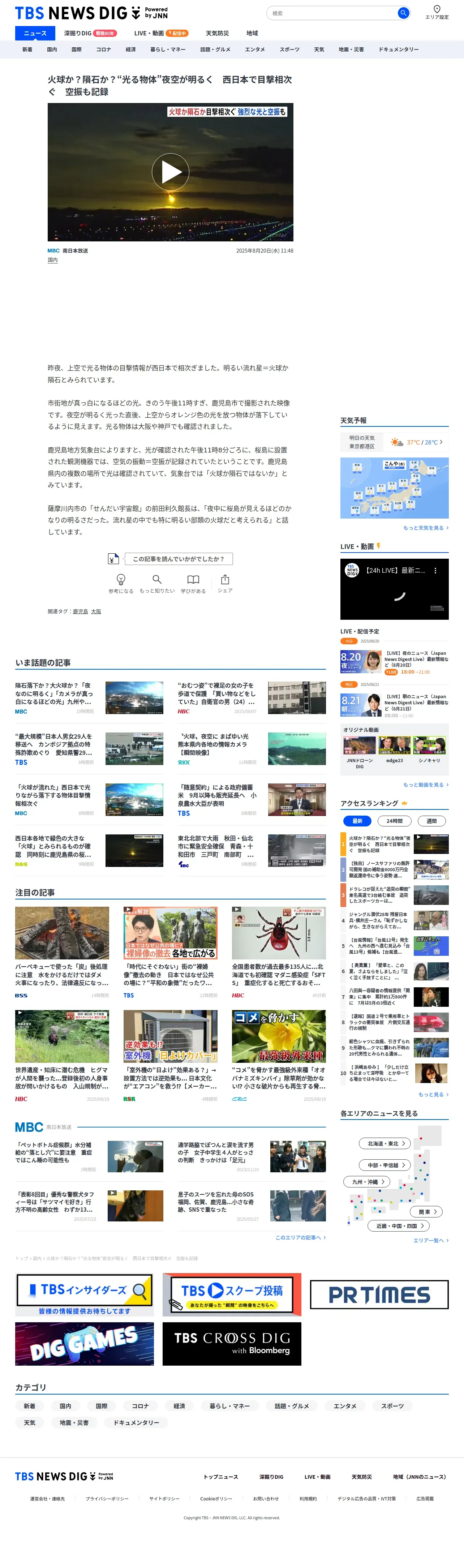This screenshot has width=464, height=1568.
Task: Open the 室外機「日よけカバー」 article thumbnail
Action: (171, 1037)
